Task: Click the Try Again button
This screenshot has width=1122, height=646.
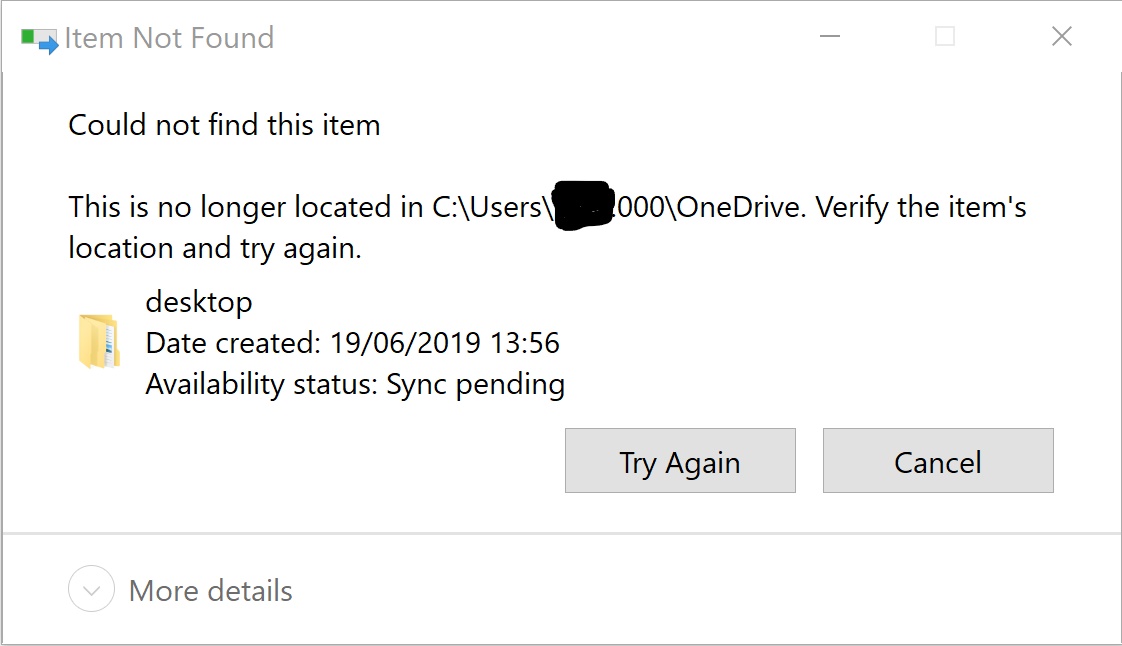Action: (x=680, y=461)
